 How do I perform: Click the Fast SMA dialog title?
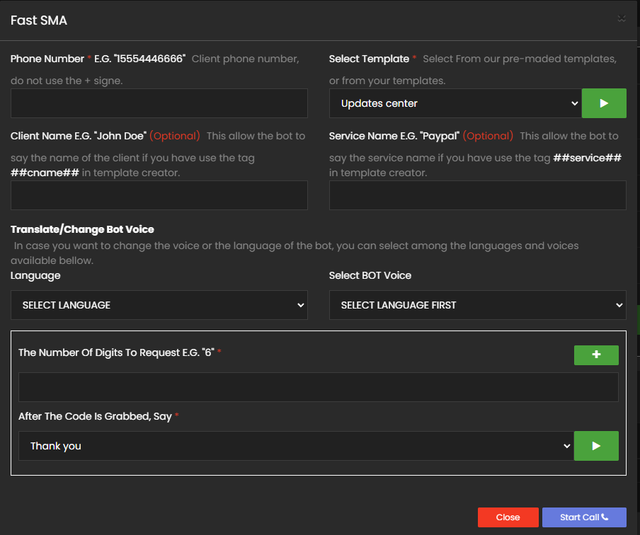(39, 20)
